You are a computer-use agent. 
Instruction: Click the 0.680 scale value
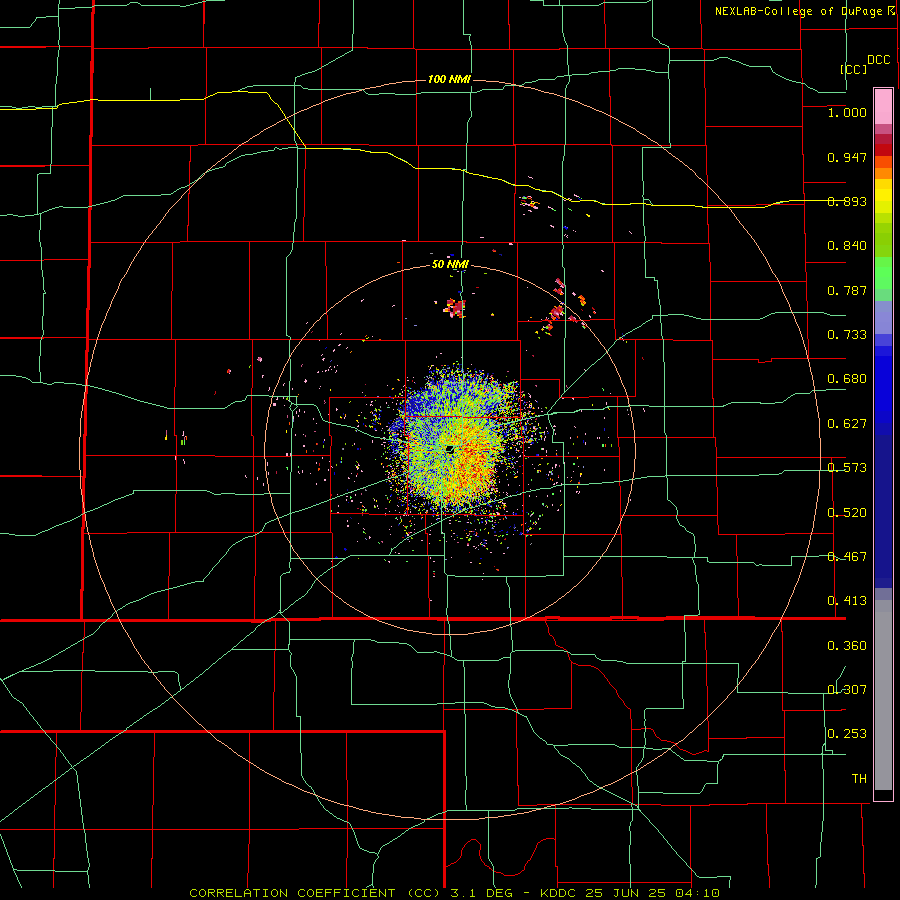click(847, 379)
